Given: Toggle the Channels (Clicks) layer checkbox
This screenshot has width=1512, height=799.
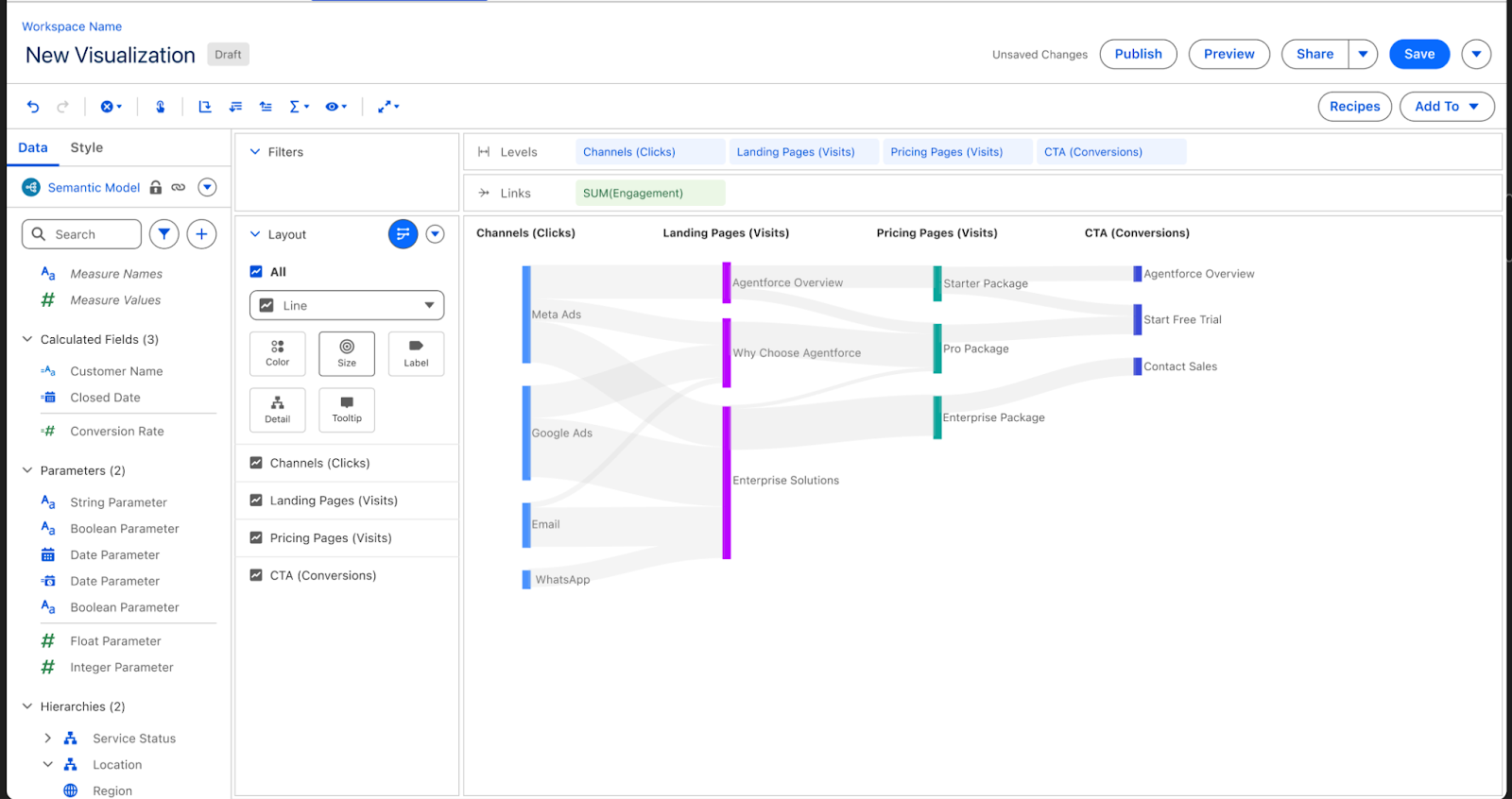Looking at the screenshot, I should tap(256, 463).
